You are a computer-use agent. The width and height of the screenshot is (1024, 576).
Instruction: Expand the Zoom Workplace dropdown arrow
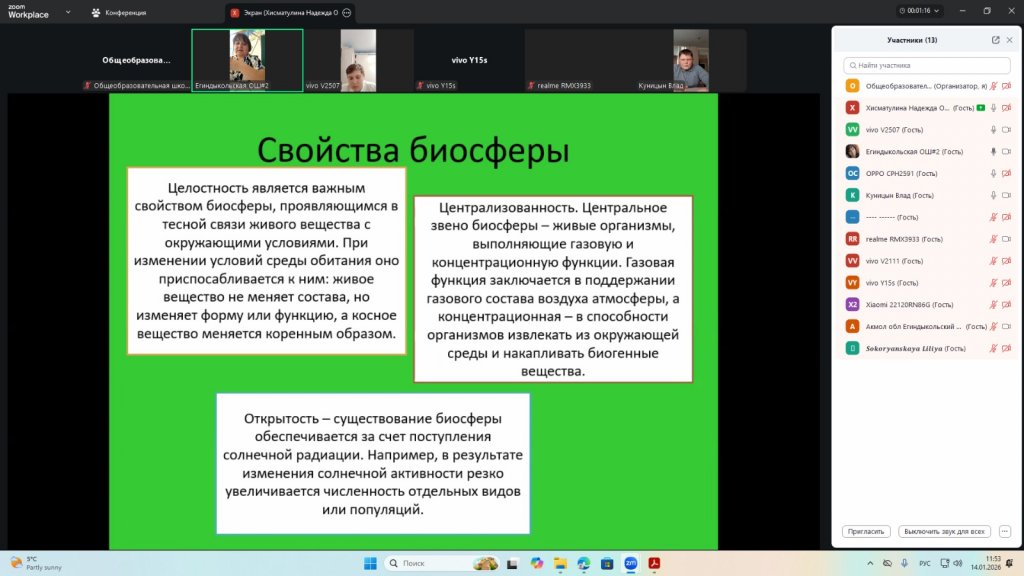pyautogui.click(x=67, y=13)
